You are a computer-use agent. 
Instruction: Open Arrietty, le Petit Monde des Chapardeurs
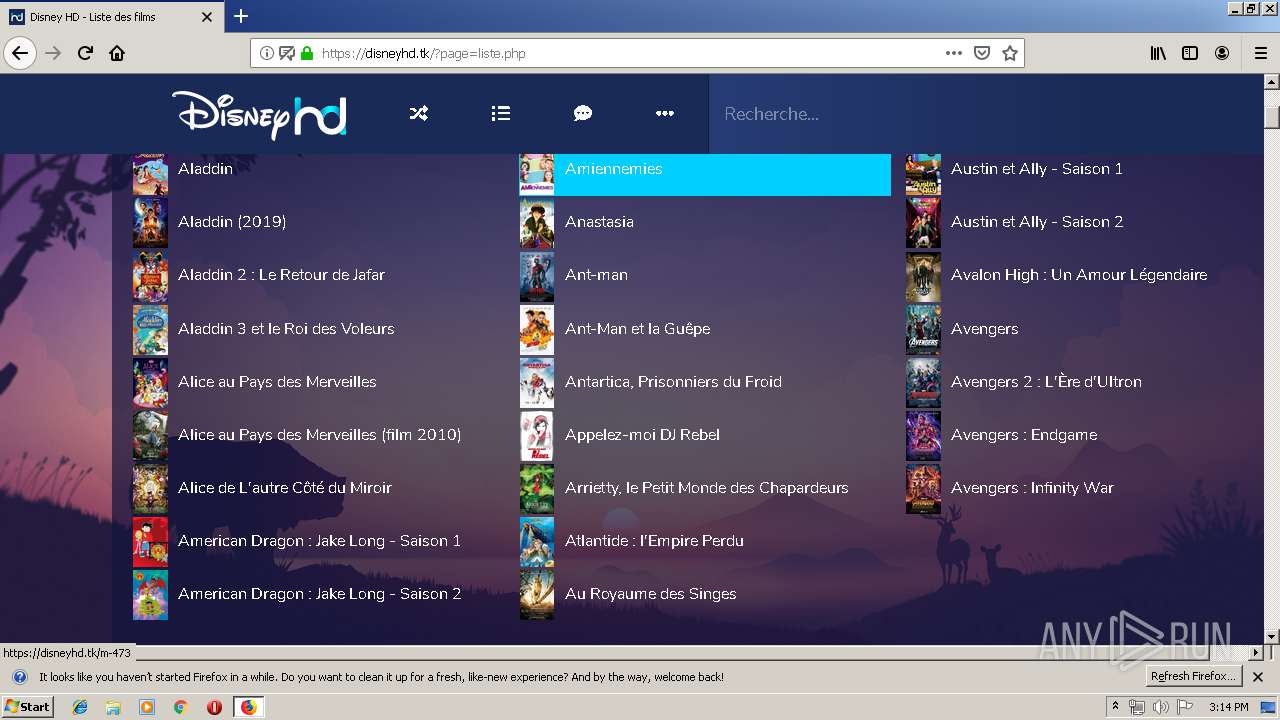coord(706,487)
